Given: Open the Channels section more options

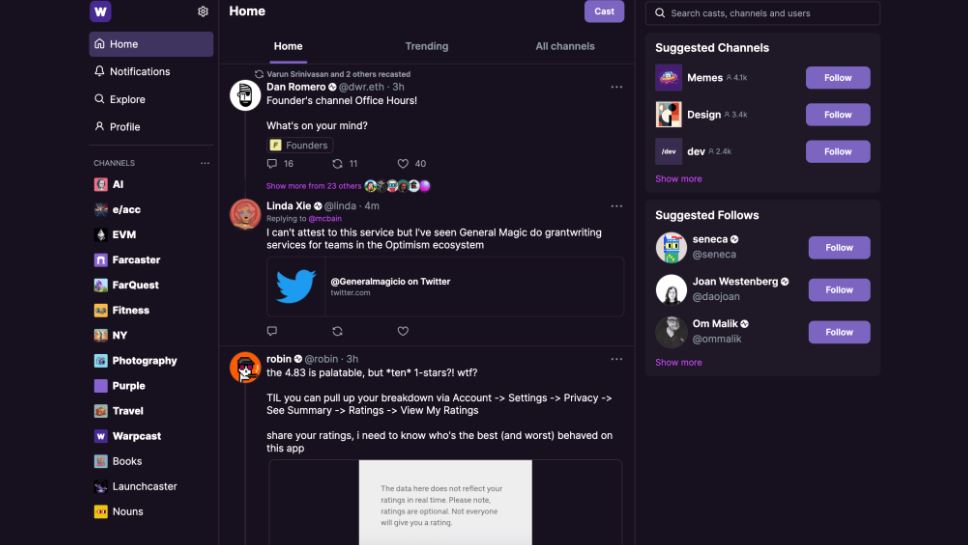Looking at the screenshot, I should pos(205,163).
